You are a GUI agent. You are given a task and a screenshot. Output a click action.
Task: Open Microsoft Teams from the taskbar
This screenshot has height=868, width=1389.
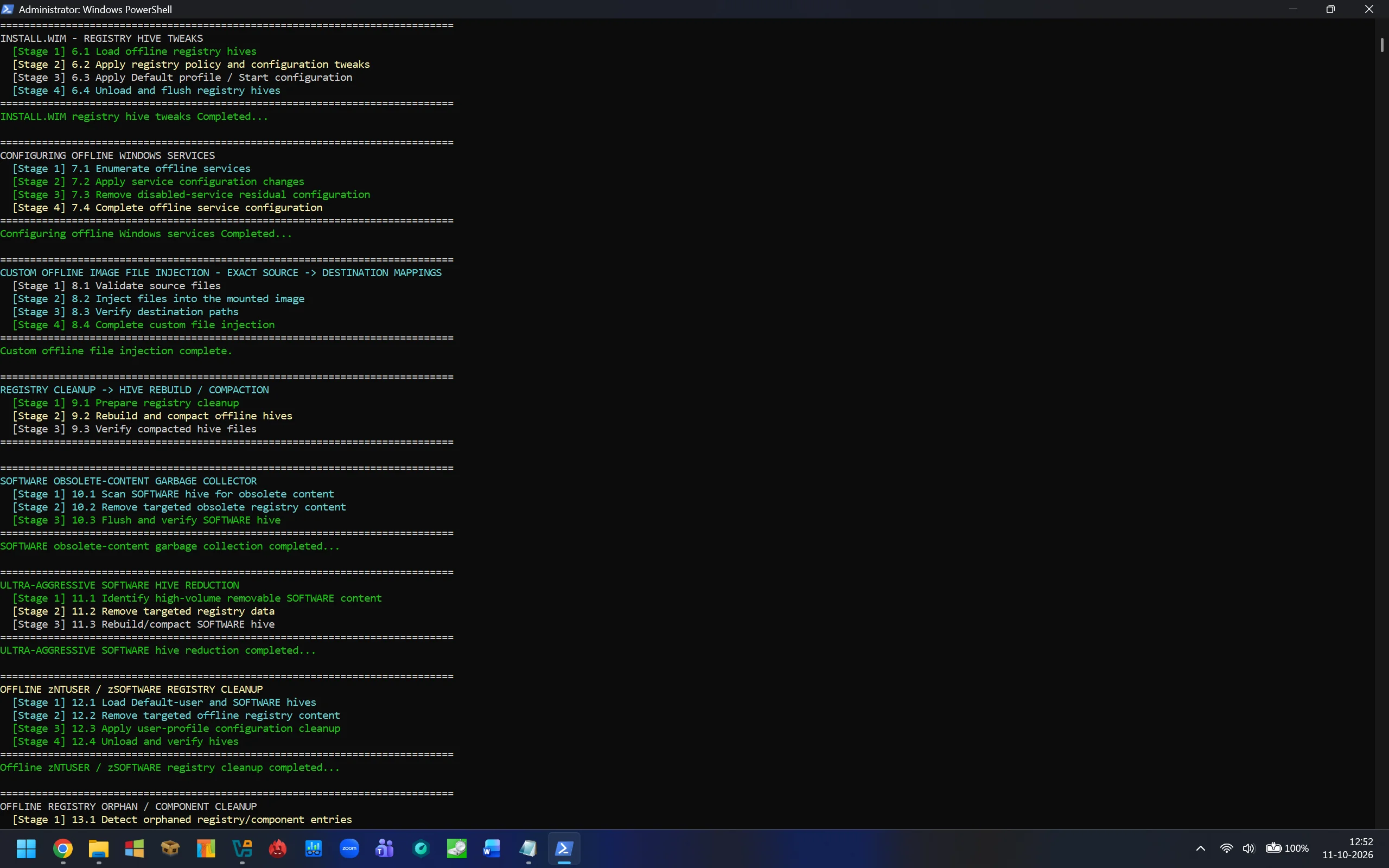(x=385, y=848)
